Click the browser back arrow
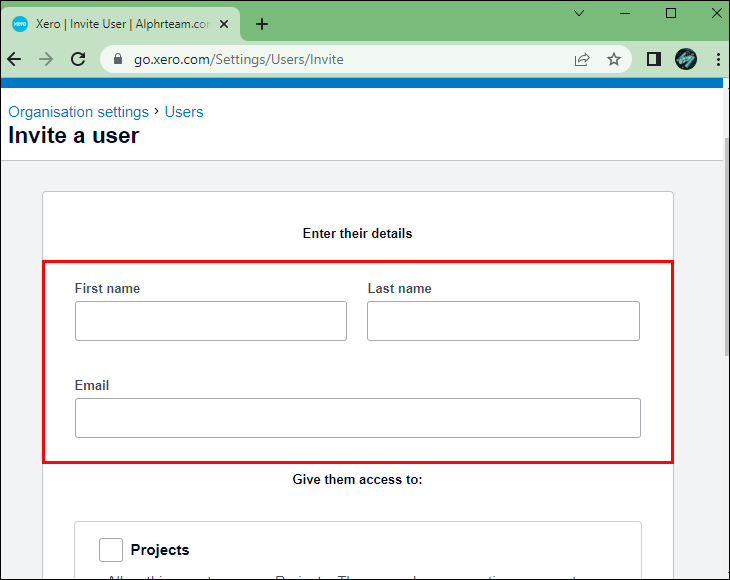The image size is (730, 580). point(14,59)
